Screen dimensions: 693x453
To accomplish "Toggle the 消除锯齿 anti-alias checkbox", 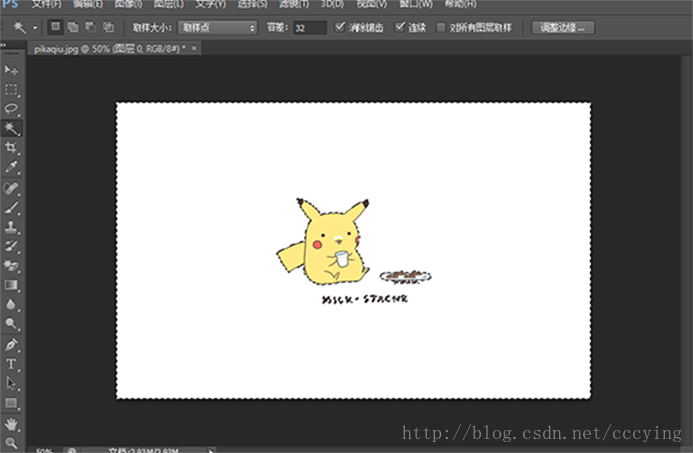I will (x=339, y=27).
